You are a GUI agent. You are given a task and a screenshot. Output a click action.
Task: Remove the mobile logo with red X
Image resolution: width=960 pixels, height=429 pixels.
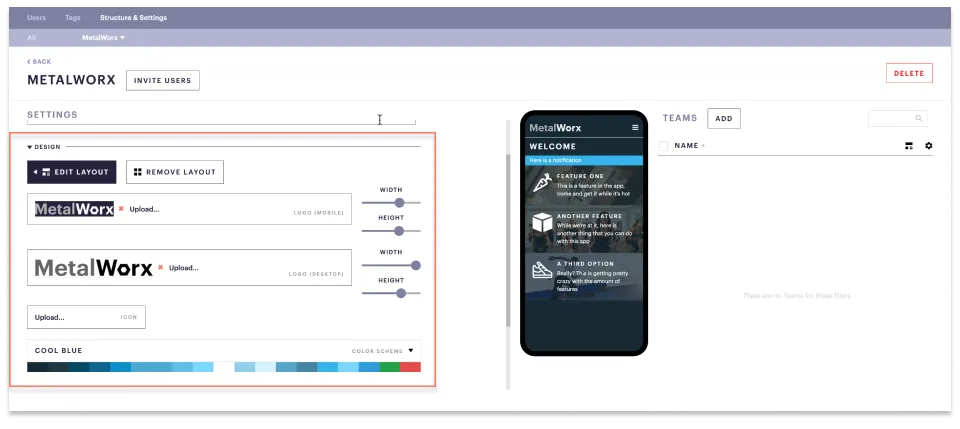pos(121,209)
